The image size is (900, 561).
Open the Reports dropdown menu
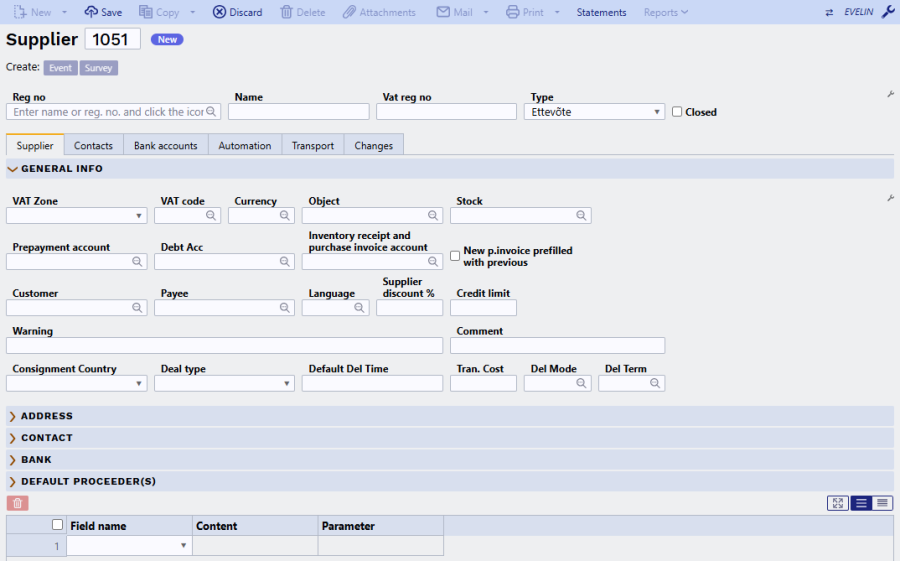666,12
